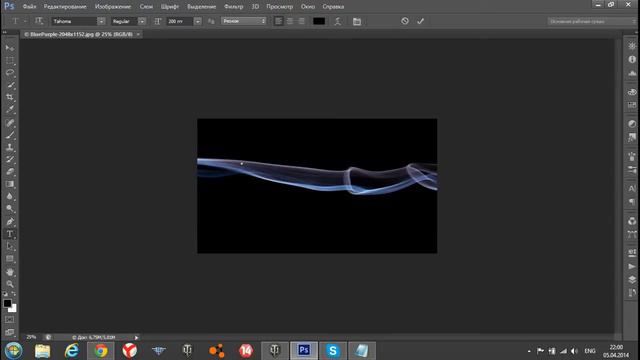Select the Dodge tool
The width and height of the screenshot is (640, 360).
click(10, 209)
